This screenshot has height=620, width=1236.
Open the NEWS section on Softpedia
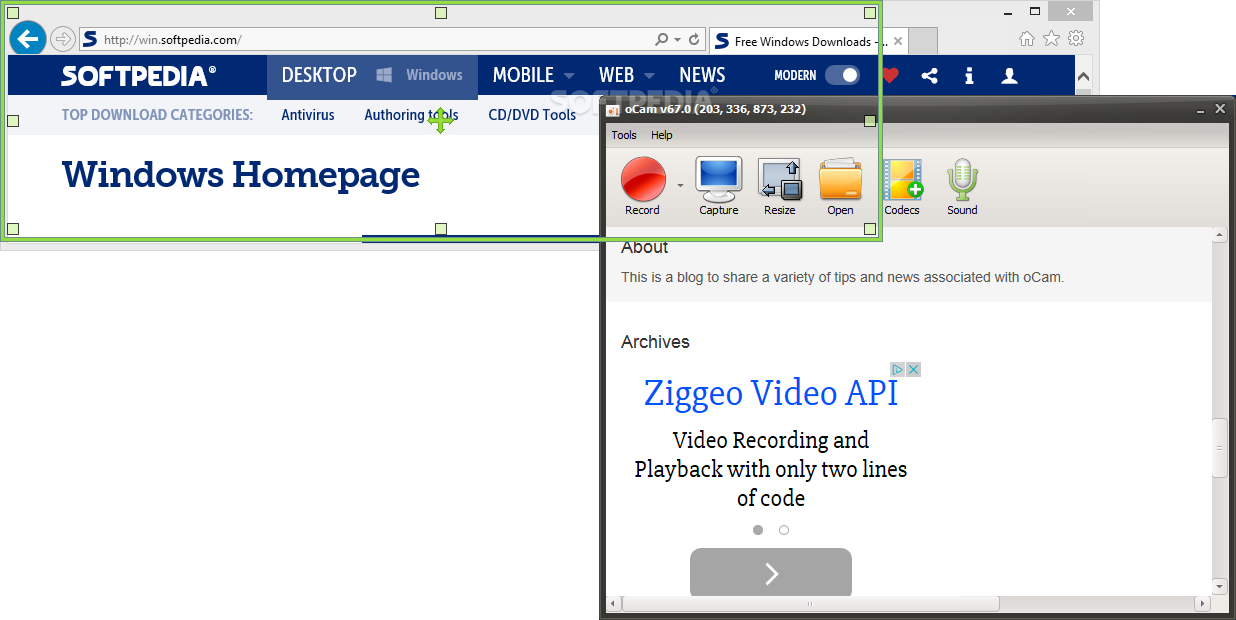pos(702,75)
